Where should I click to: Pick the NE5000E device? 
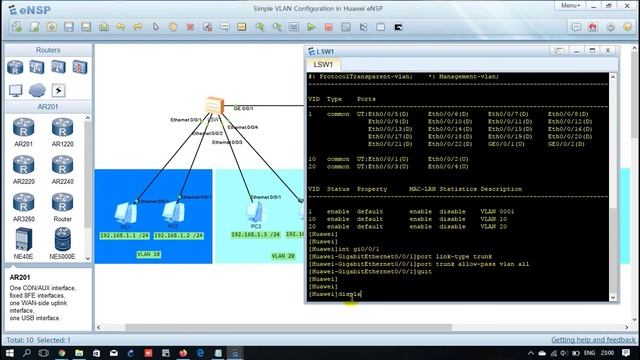(x=62, y=244)
